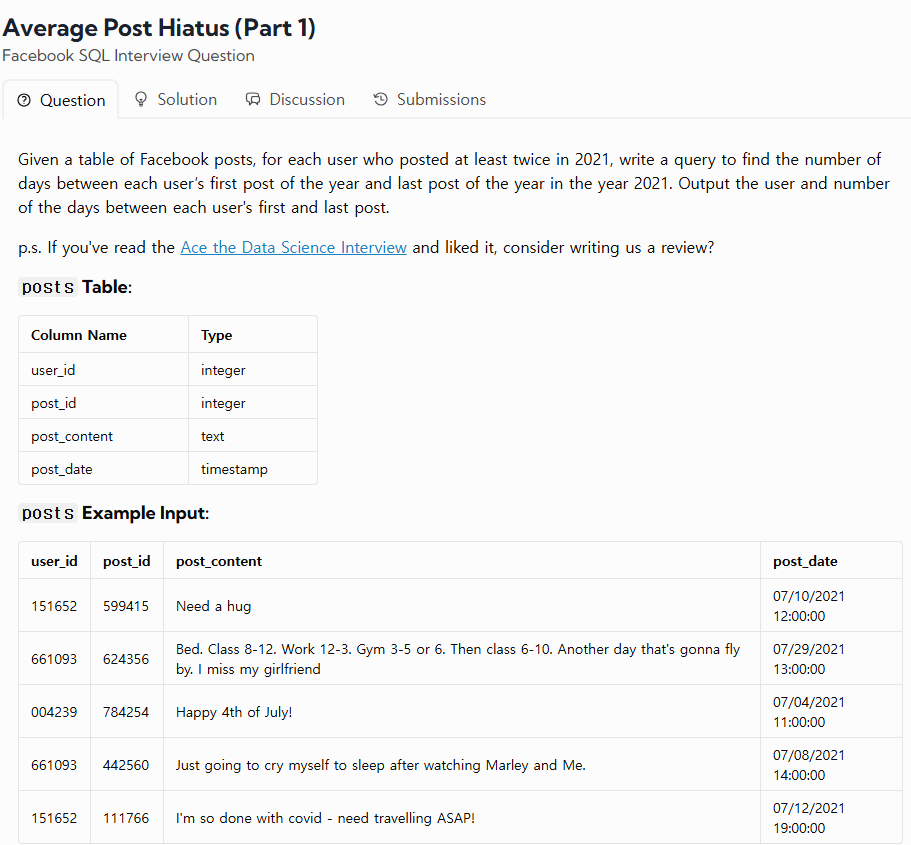Screen dimensions: 911x845
Task: Click the chat bubble icon beside Discussion
Action: coord(253,99)
